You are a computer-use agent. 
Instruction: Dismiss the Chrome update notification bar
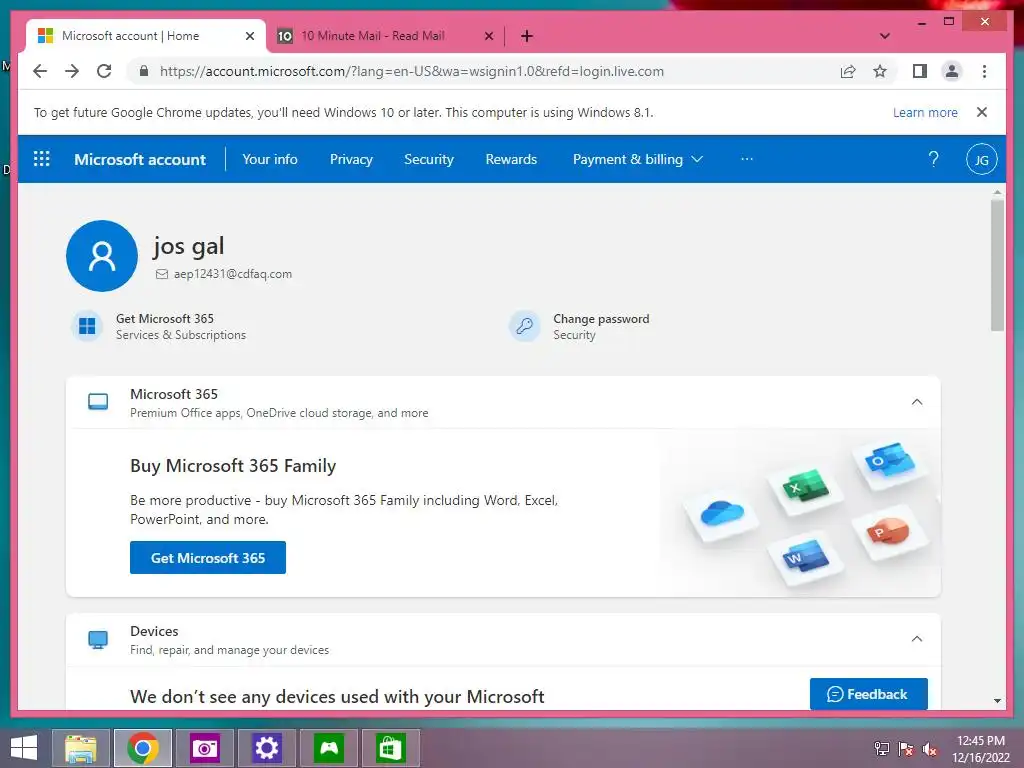tap(982, 112)
